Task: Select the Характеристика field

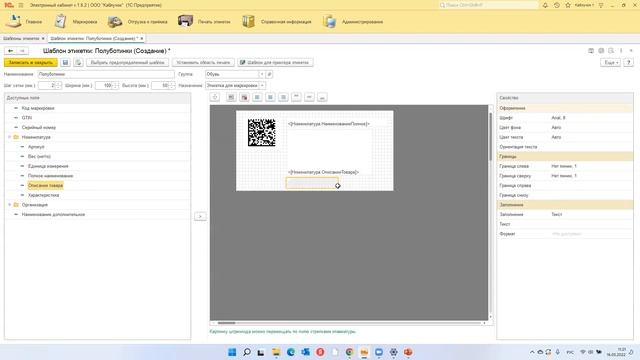Action: click(x=44, y=195)
